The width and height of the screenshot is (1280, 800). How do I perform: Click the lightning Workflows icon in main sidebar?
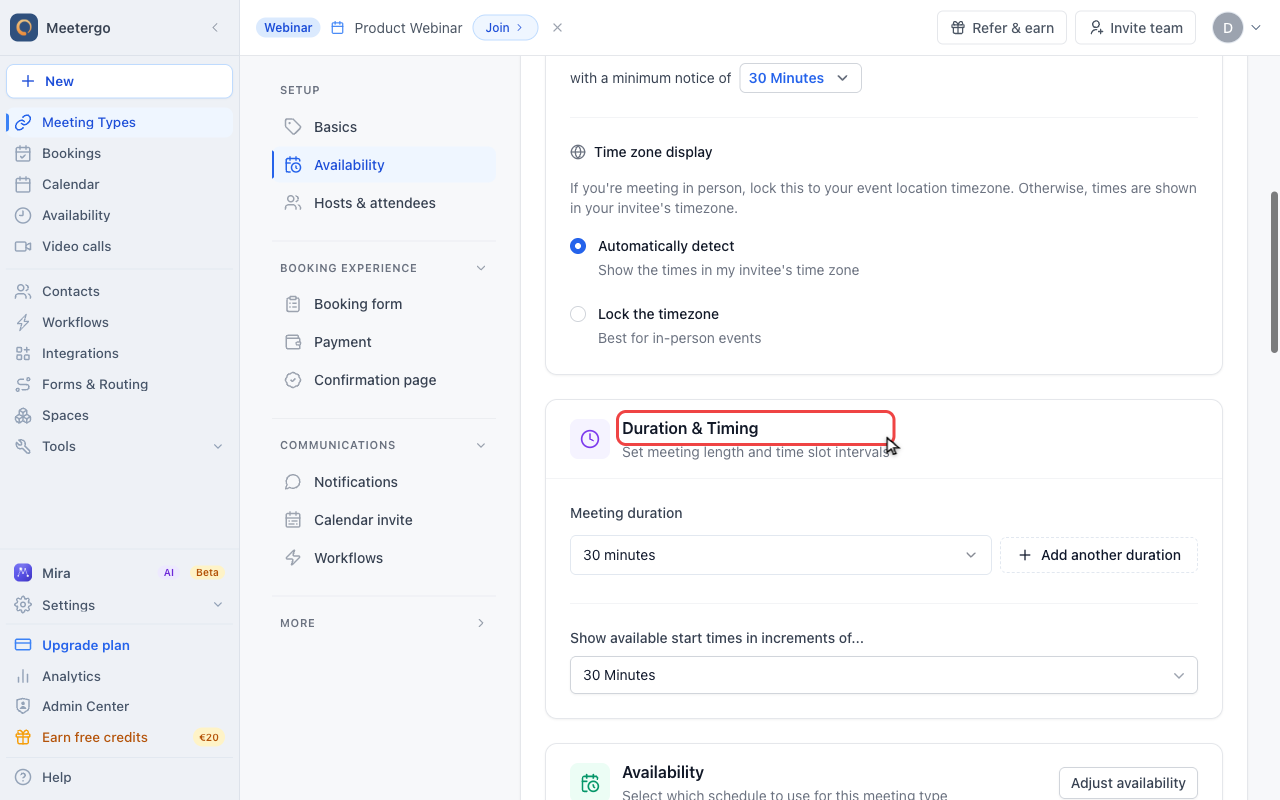(x=23, y=322)
